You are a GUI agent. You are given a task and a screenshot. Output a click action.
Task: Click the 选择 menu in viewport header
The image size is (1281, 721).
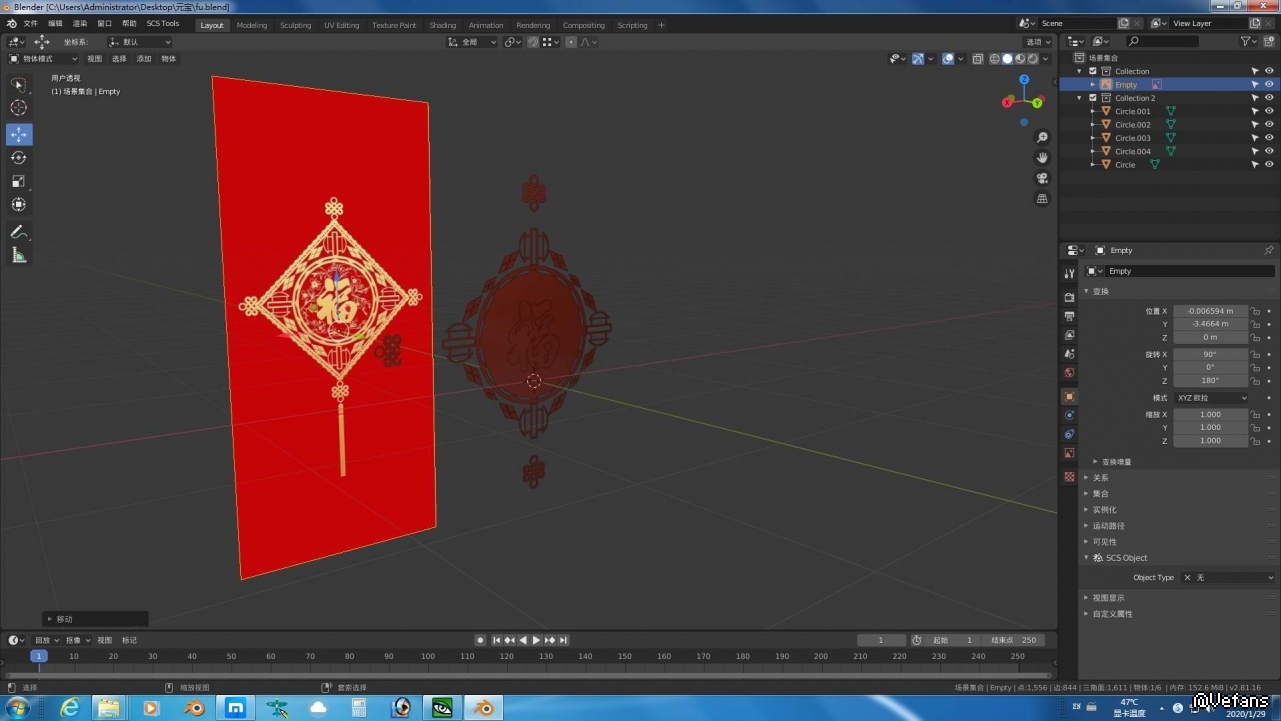(119, 59)
